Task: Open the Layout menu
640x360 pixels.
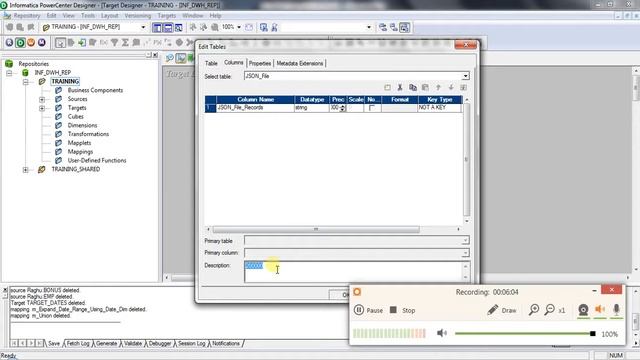Action: [x=109, y=16]
